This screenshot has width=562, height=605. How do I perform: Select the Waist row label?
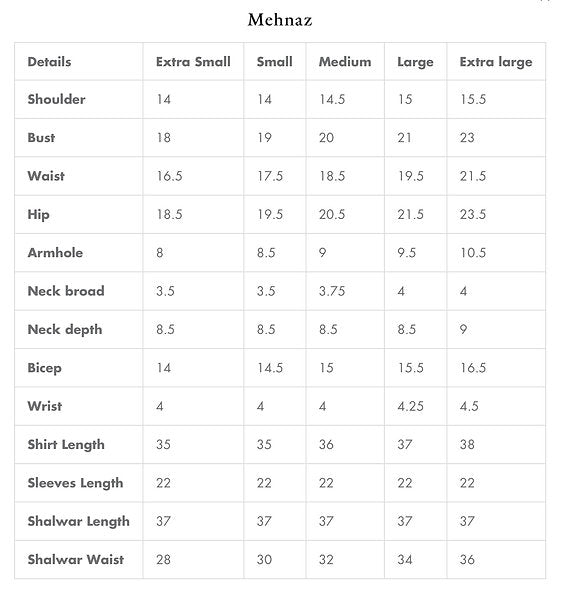click(46, 176)
